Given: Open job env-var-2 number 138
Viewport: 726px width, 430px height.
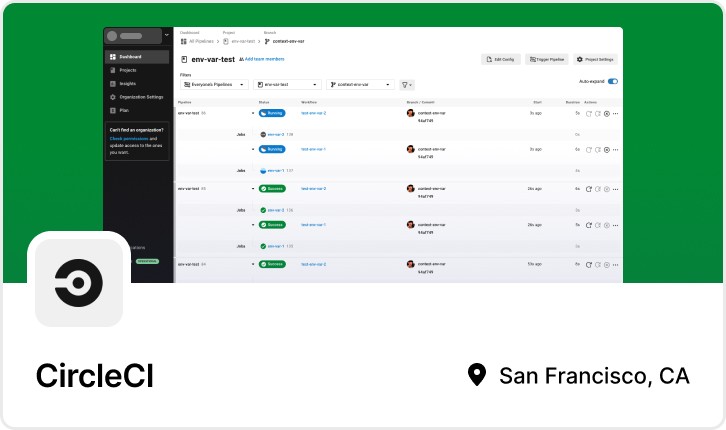Looking at the screenshot, I should pos(276,134).
